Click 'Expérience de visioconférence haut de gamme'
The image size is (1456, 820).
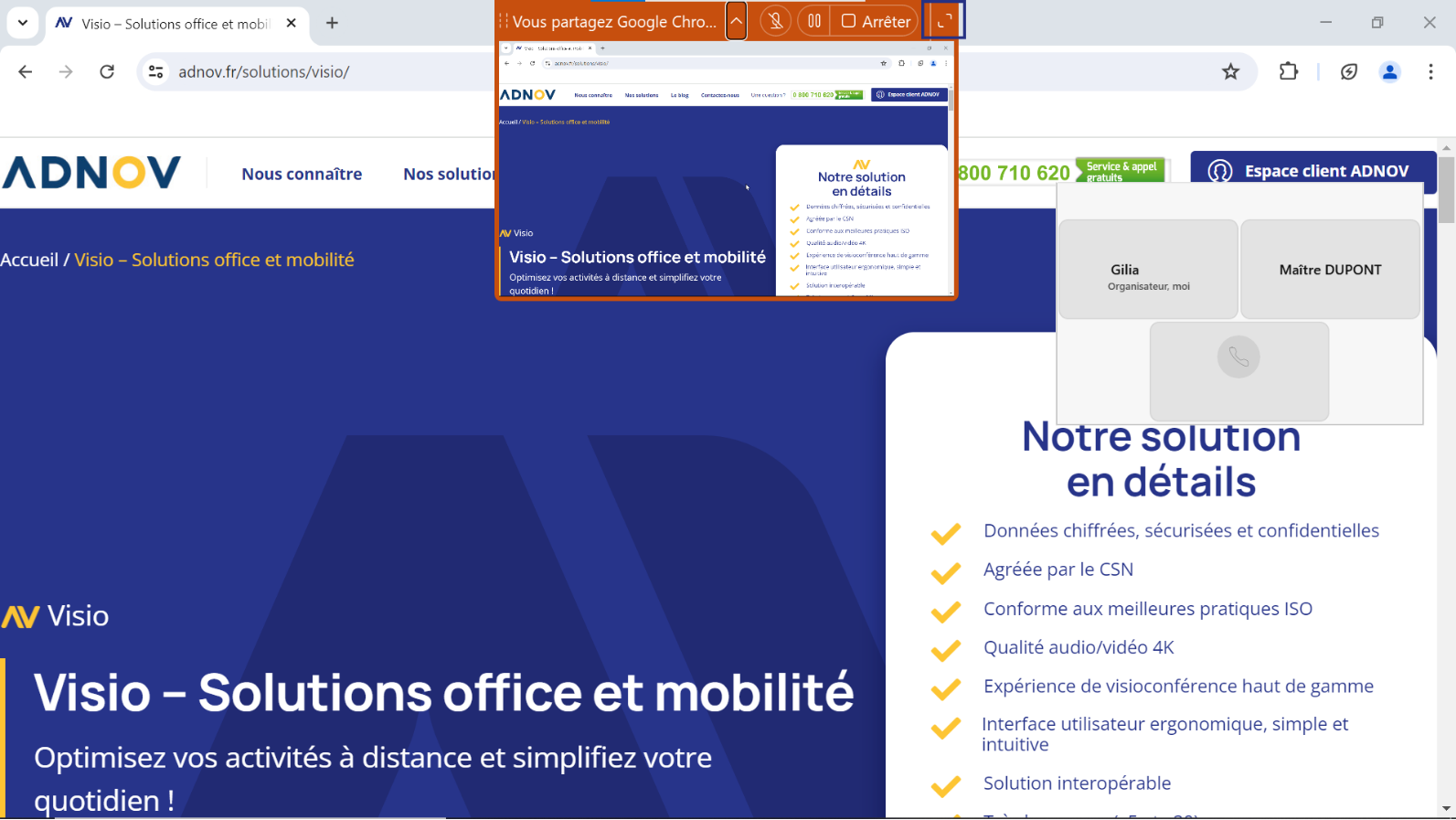(x=1178, y=687)
